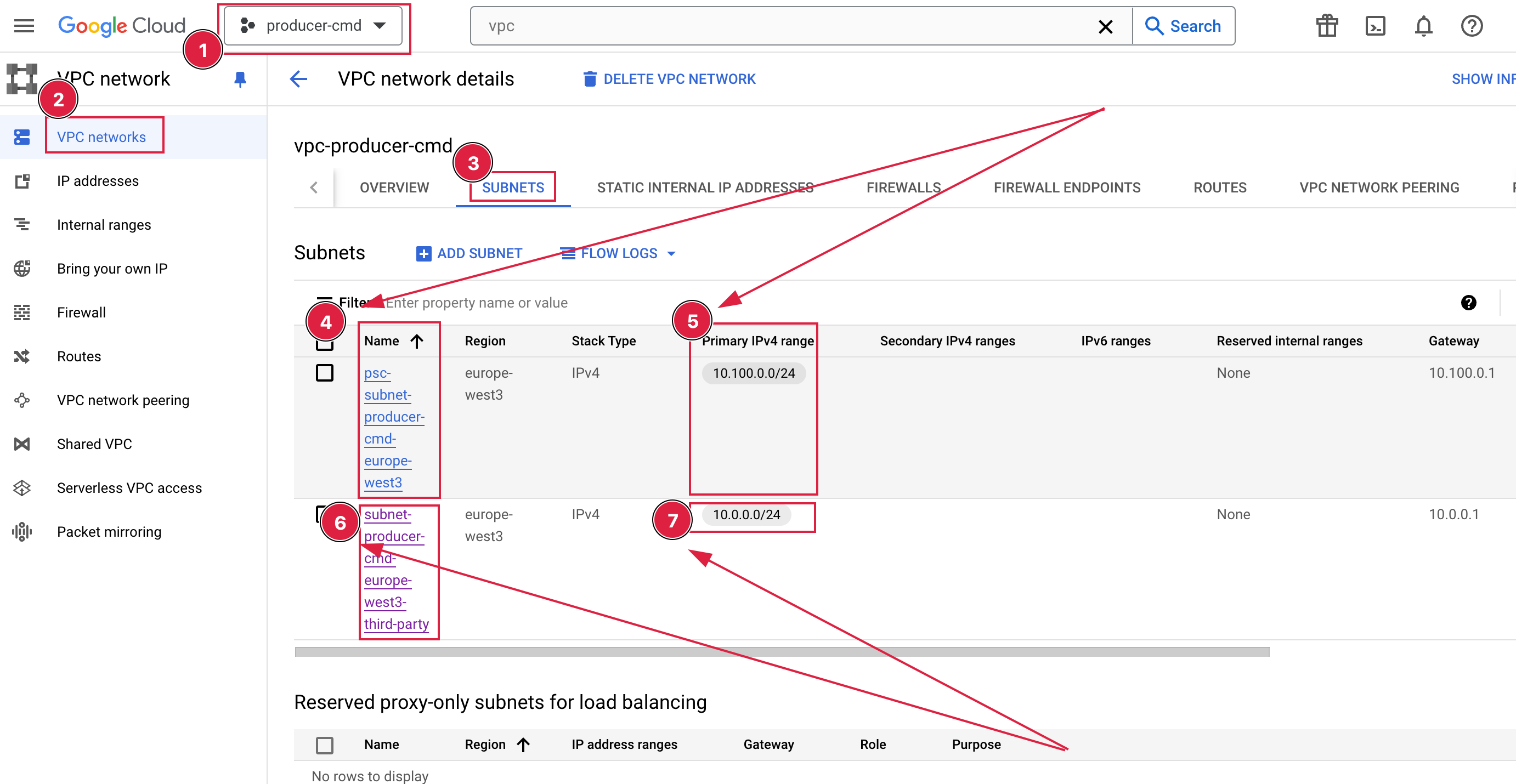Viewport: 1516px width, 784px height.
Task: Check the proxy-only subnets header checkbox
Action: (324, 745)
